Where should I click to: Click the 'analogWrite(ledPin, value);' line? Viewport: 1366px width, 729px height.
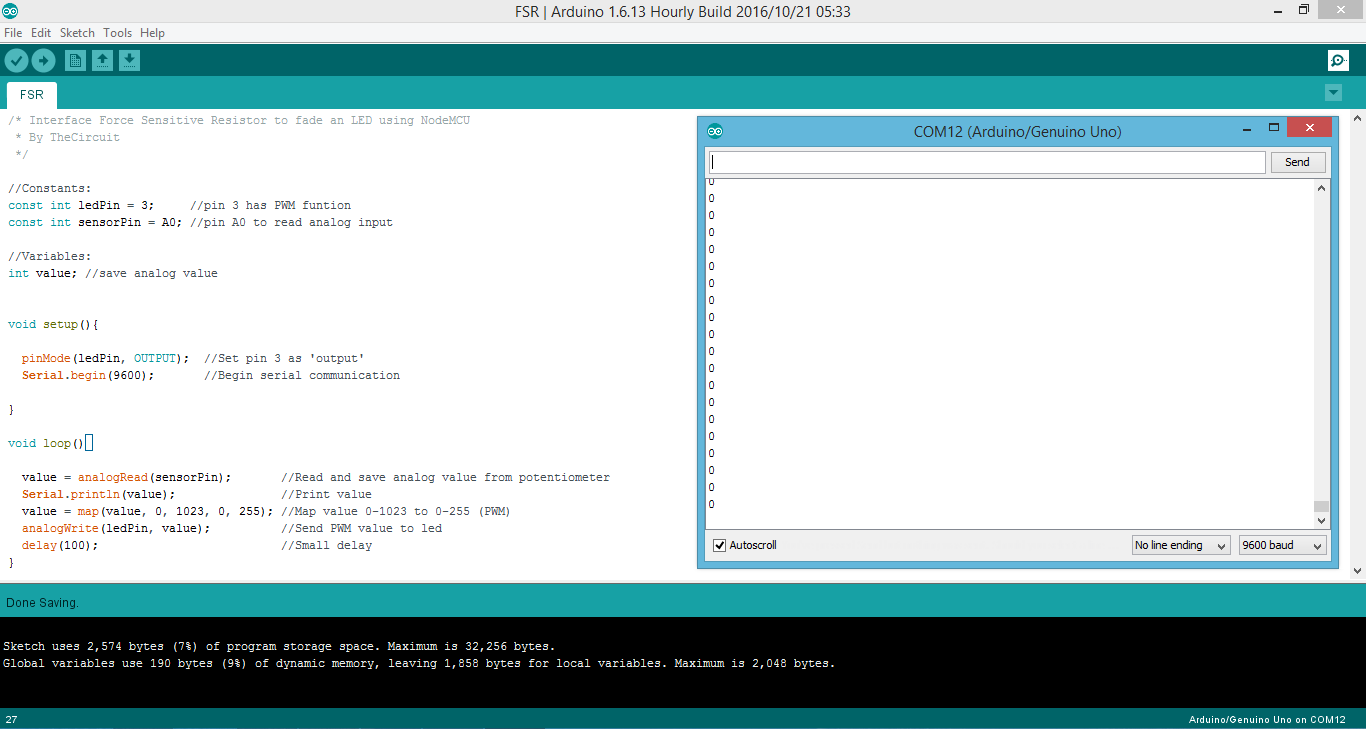(x=232, y=528)
